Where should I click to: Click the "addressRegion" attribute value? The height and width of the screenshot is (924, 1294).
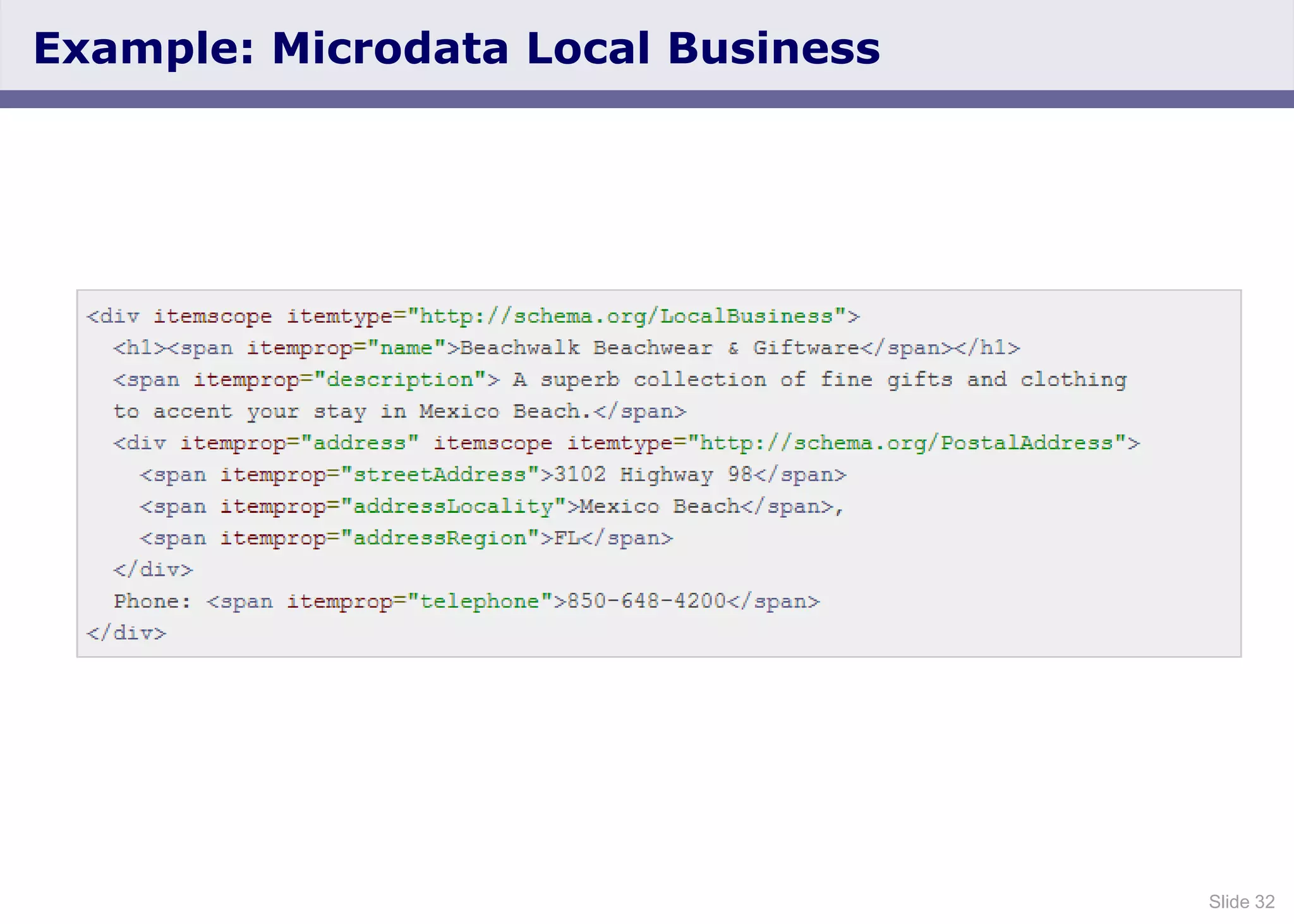click(440, 537)
